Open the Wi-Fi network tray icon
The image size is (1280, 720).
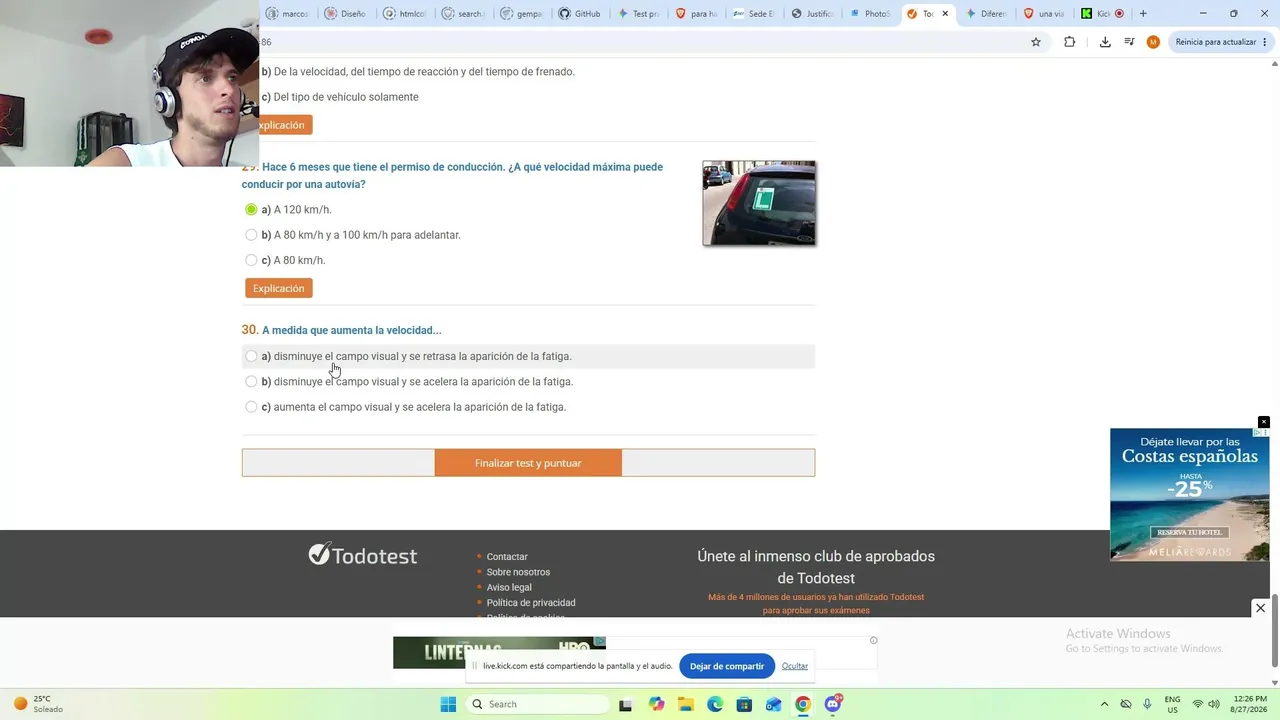point(1198,704)
